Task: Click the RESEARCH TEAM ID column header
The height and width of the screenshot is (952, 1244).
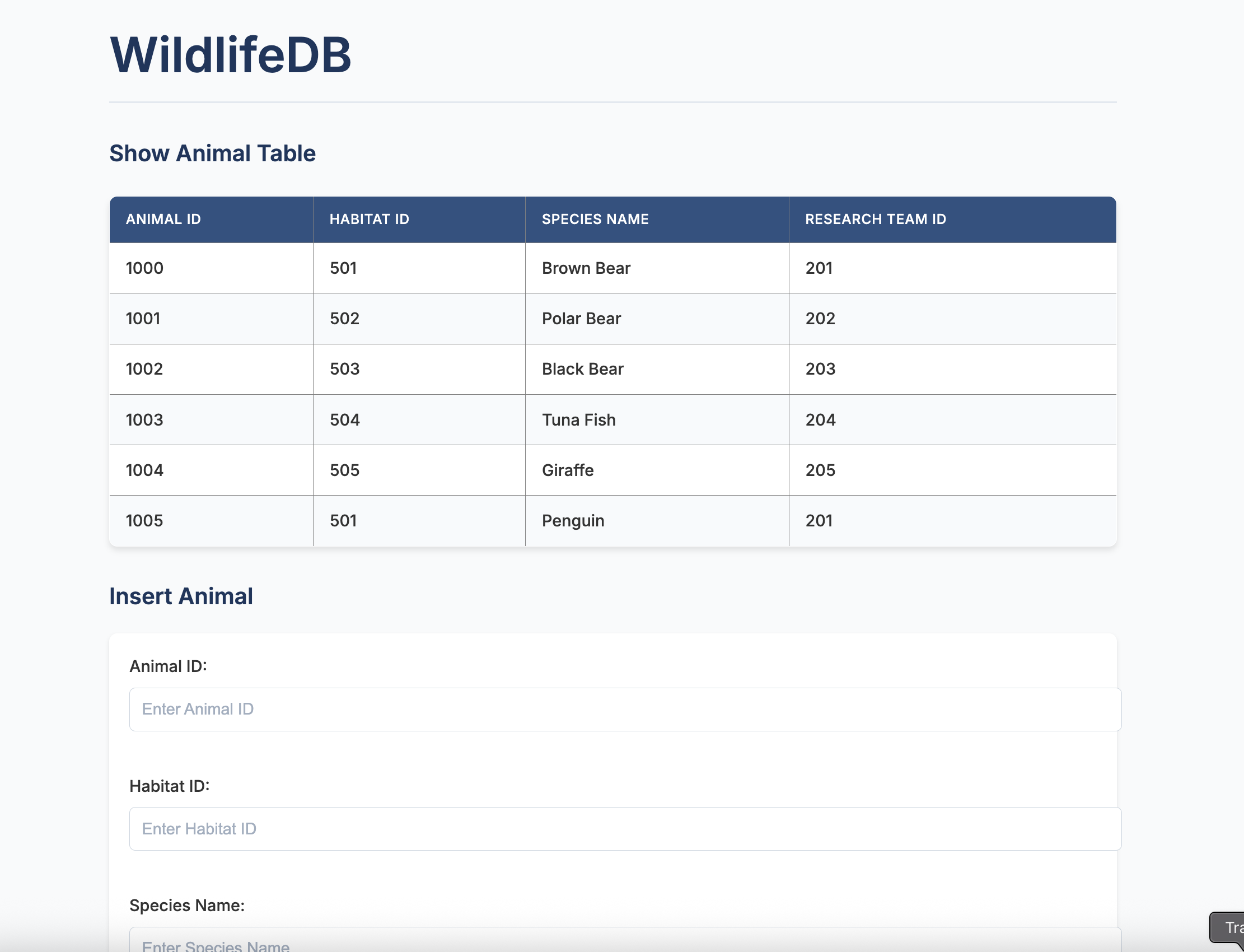Action: (x=953, y=220)
